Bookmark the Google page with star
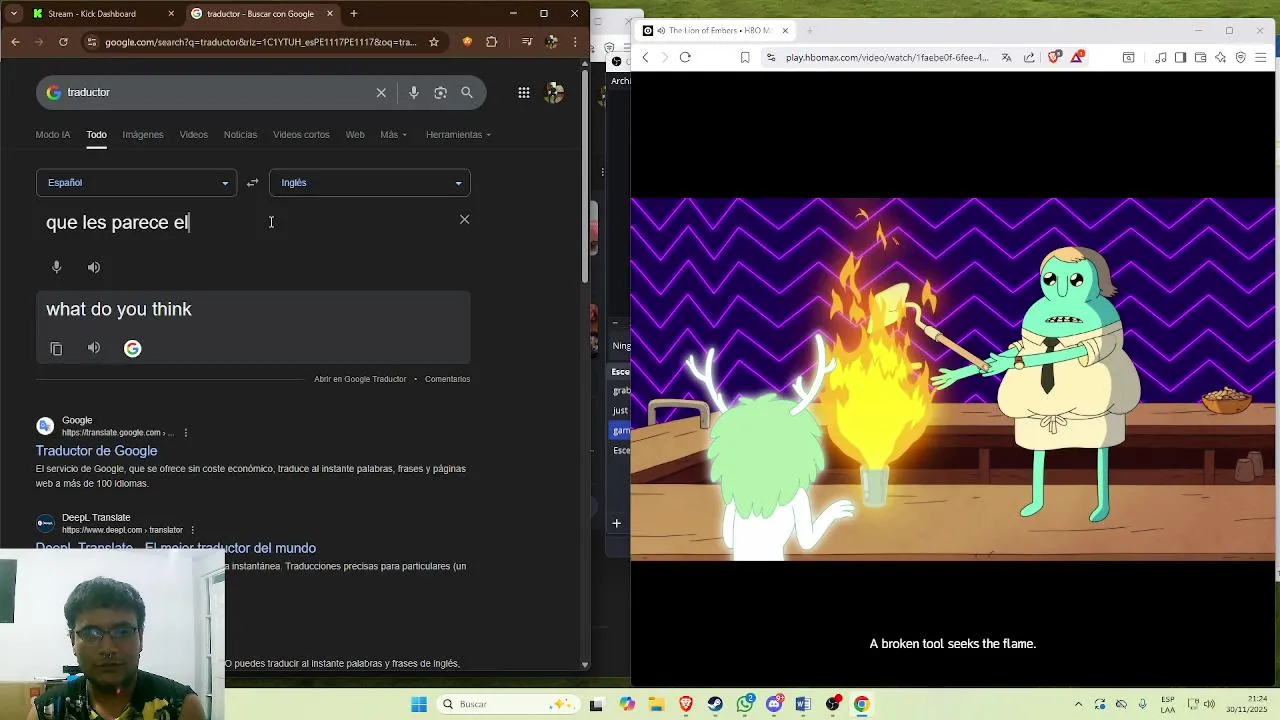Viewport: 1280px width, 720px height. pos(434,42)
